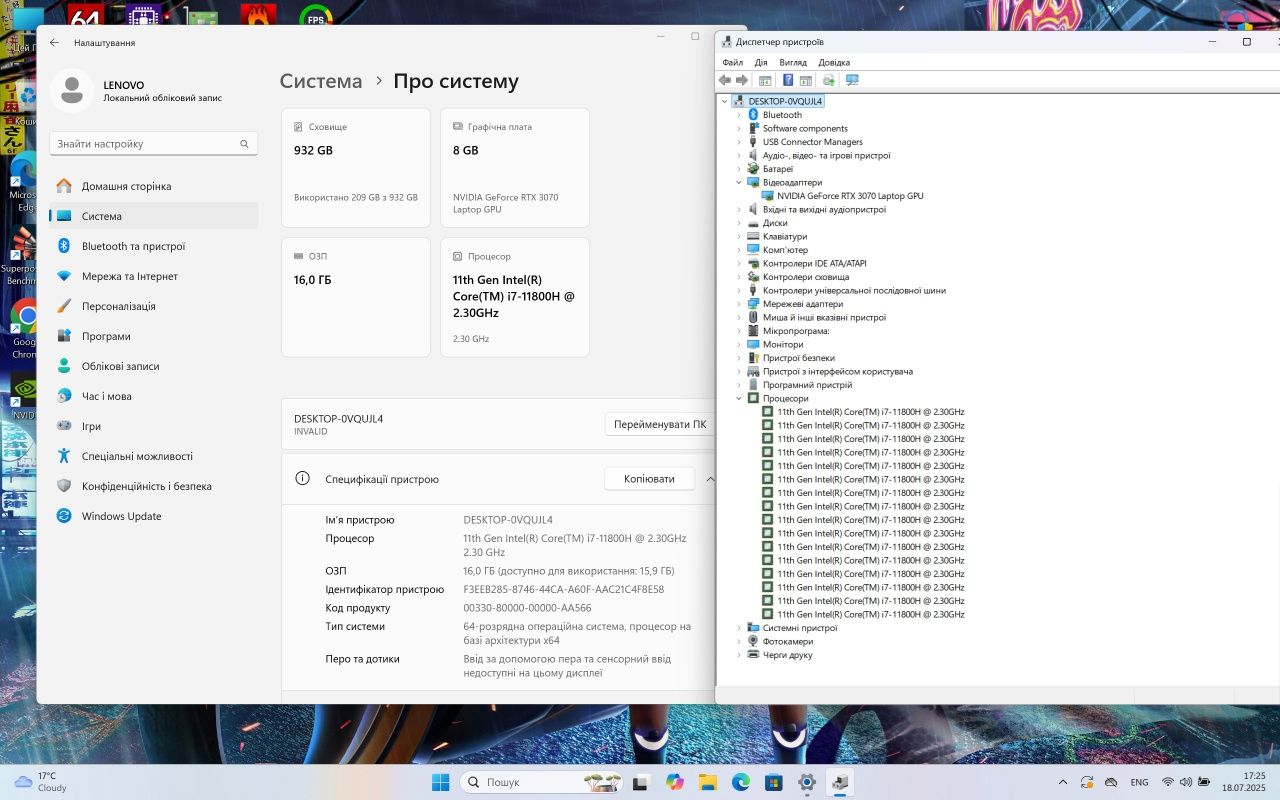The height and width of the screenshot is (800, 1280).
Task: Expand Мережеві адаптери node
Action: pos(740,304)
